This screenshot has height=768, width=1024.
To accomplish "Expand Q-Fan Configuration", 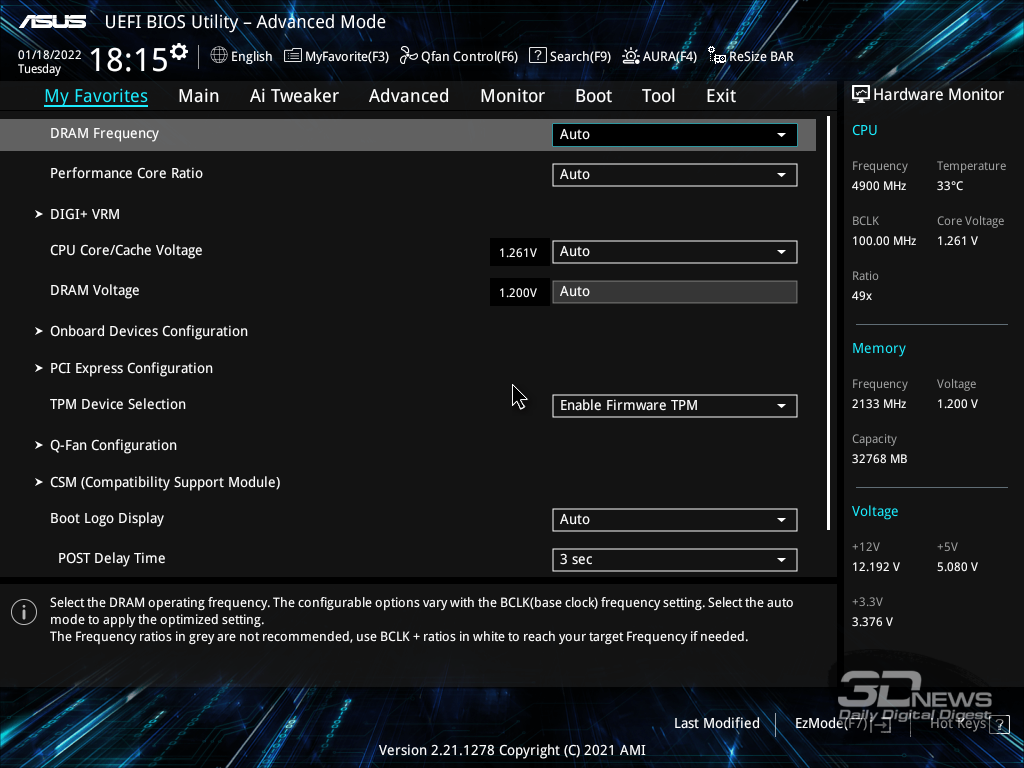I will click(x=113, y=445).
